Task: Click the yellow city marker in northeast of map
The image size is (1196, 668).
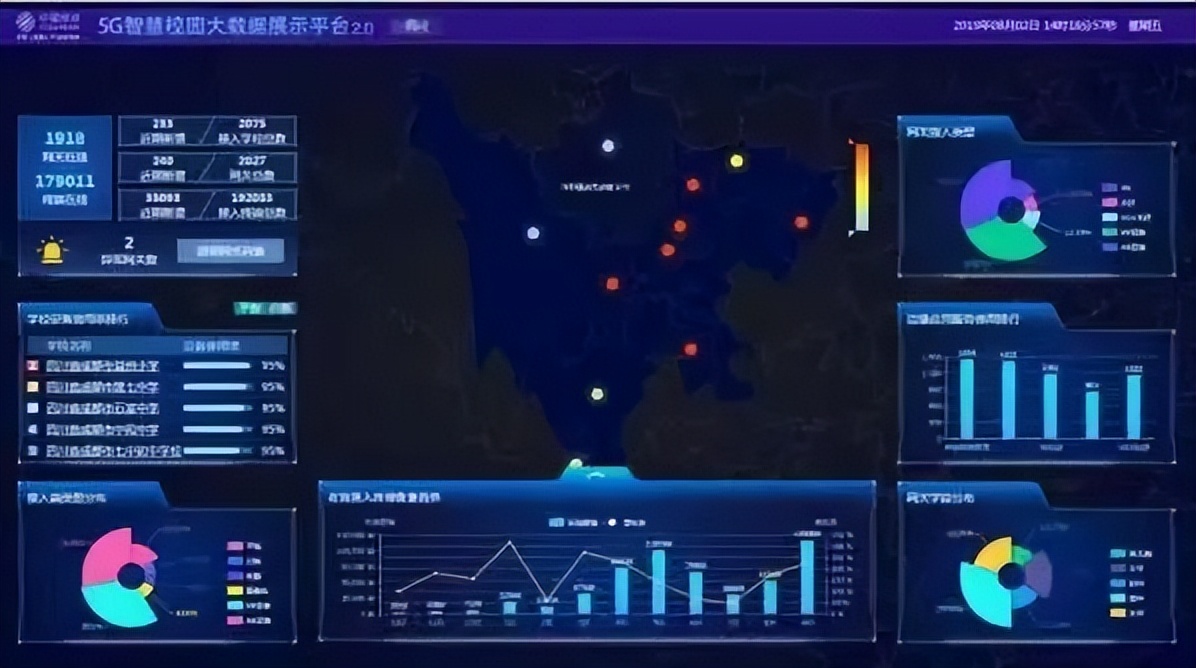Action: pos(736,161)
